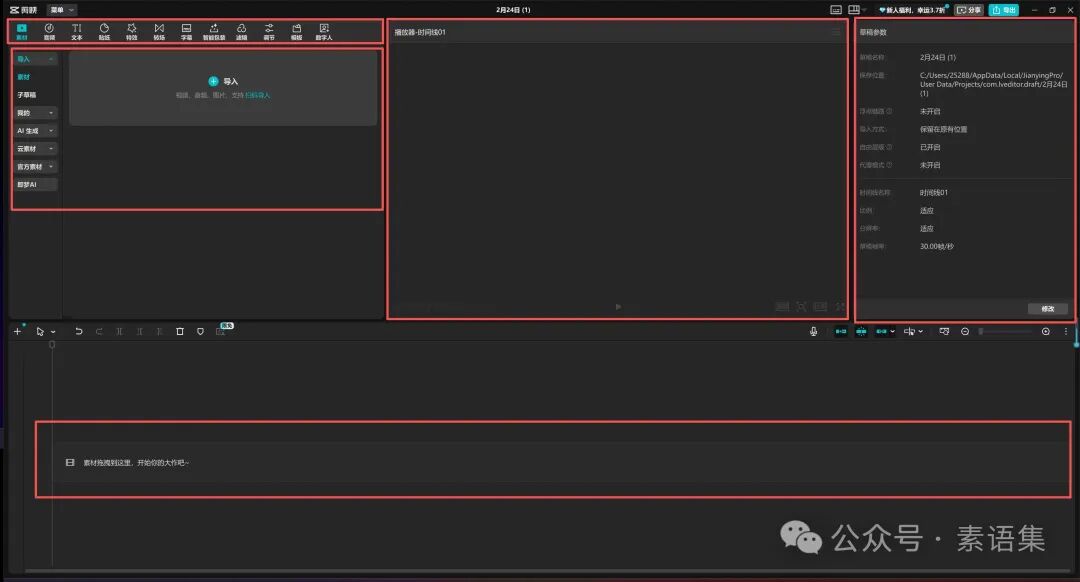The image size is (1080, 582).
Task: Click the microphone record icon above timeline
Action: [813, 331]
